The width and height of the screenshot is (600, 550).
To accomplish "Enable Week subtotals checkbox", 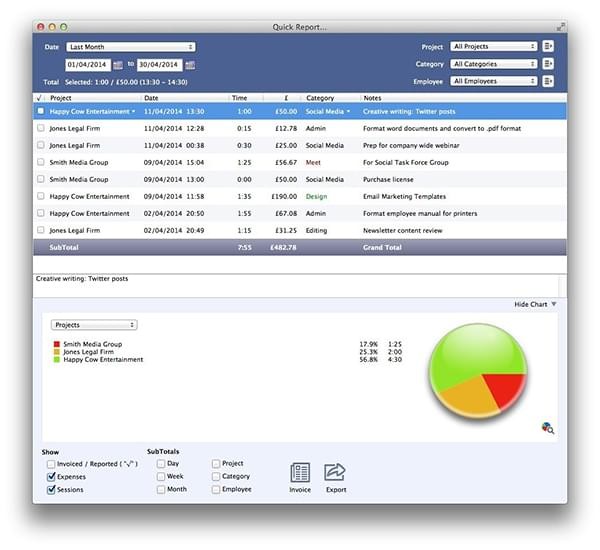I will (x=161, y=477).
